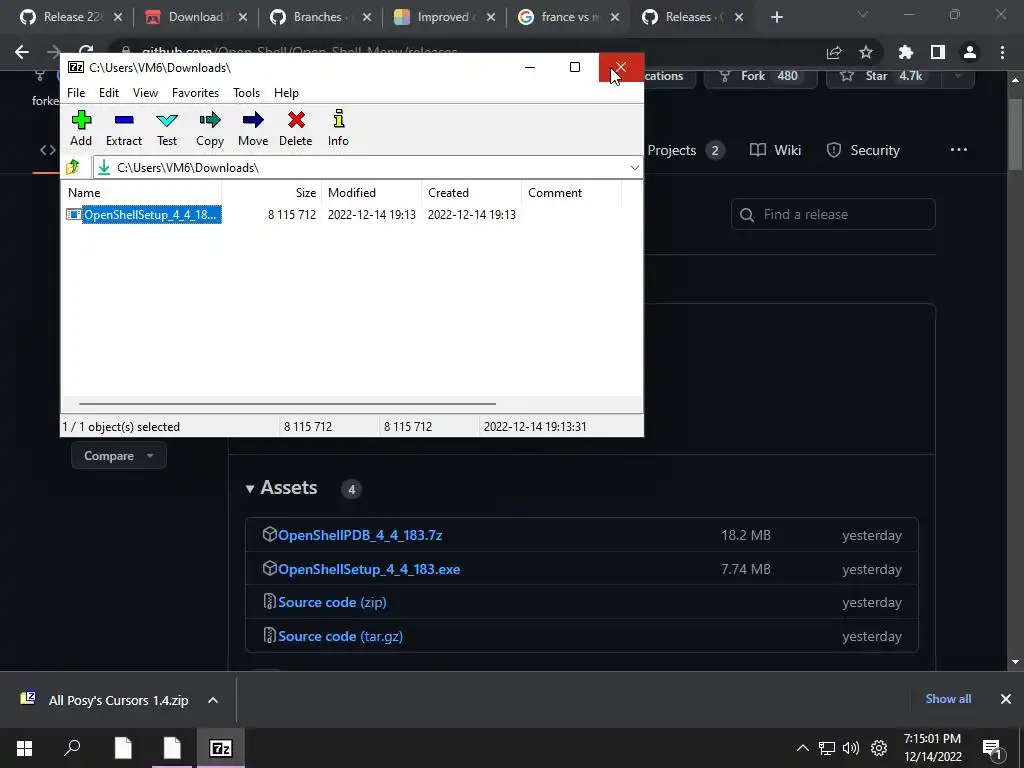
Task: Download Source code (zip)
Action: click(332, 602)
